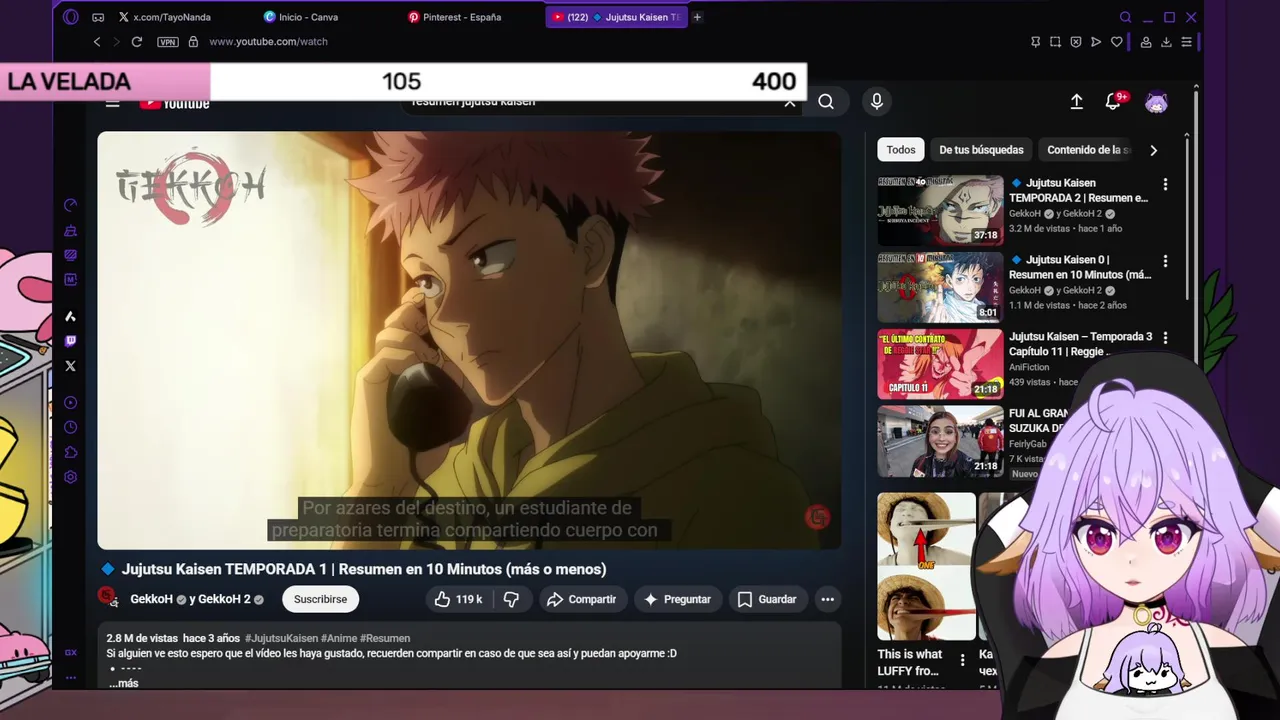Open a new browser tab
The height and width of the screenshot is (720, 1280).
pyautogui.click(x=697, y=17)
